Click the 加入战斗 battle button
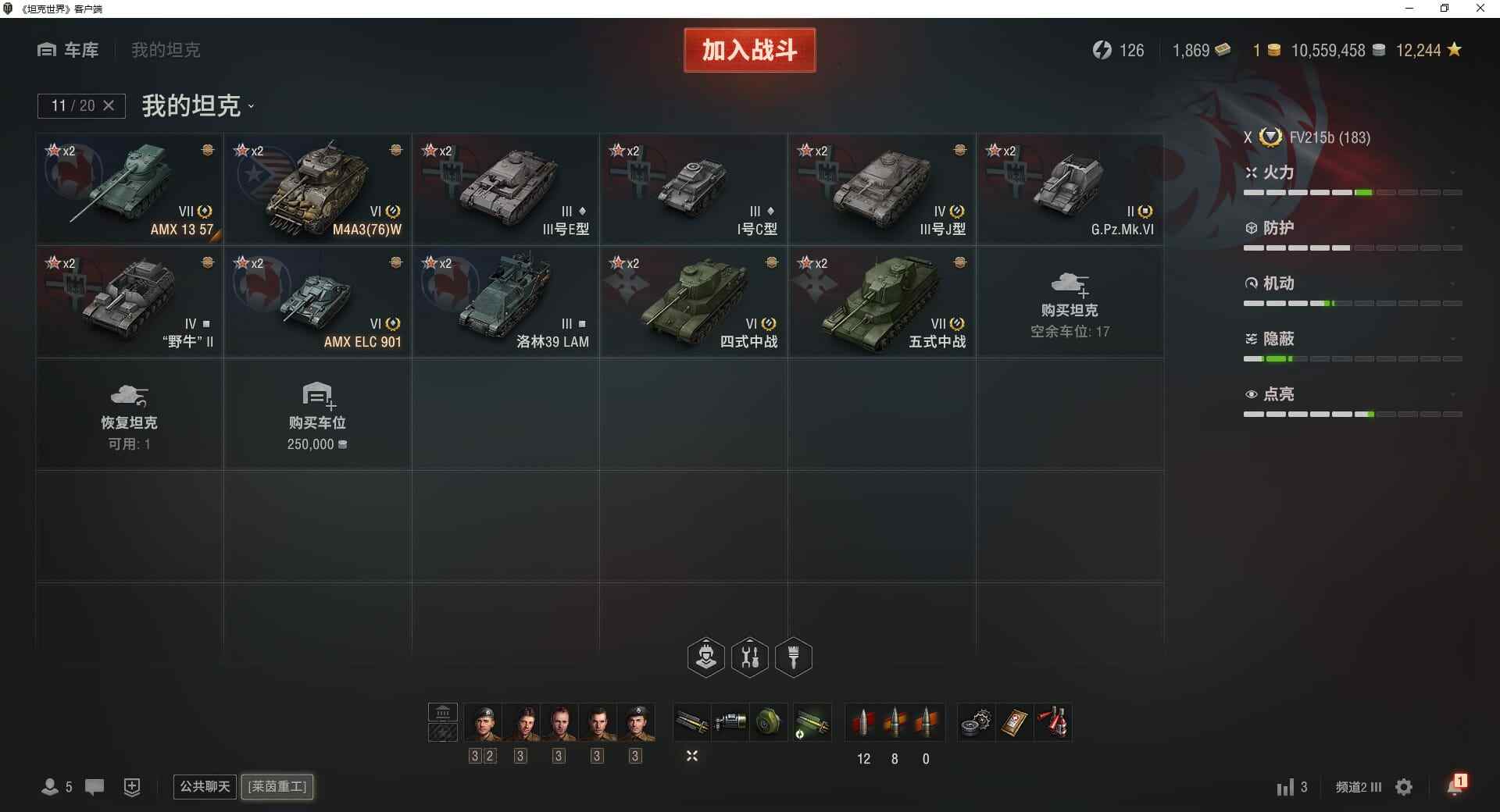This screenshot has width=1500, height=812. (749, 50)
